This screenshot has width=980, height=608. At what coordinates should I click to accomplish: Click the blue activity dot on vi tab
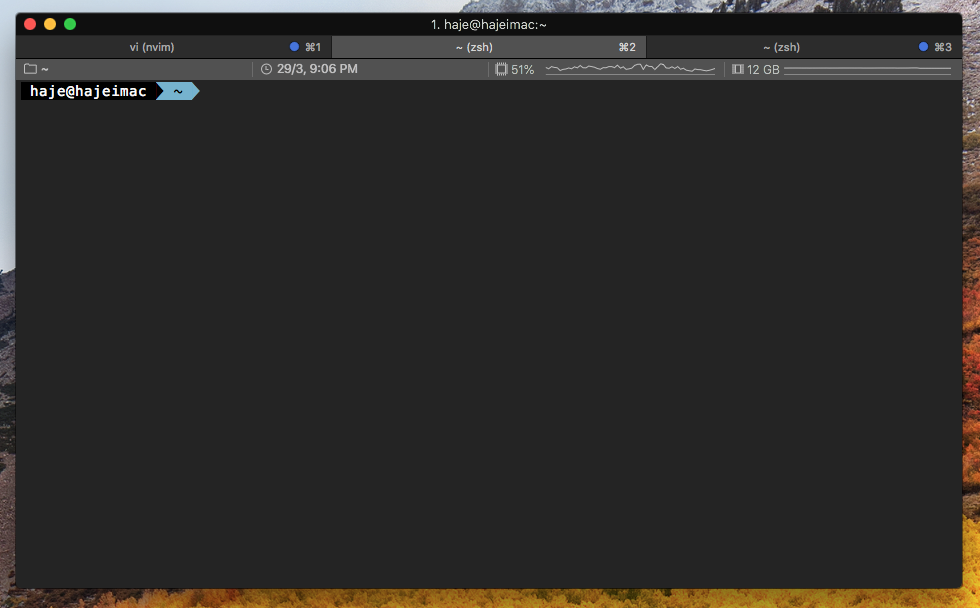point(294,47)
